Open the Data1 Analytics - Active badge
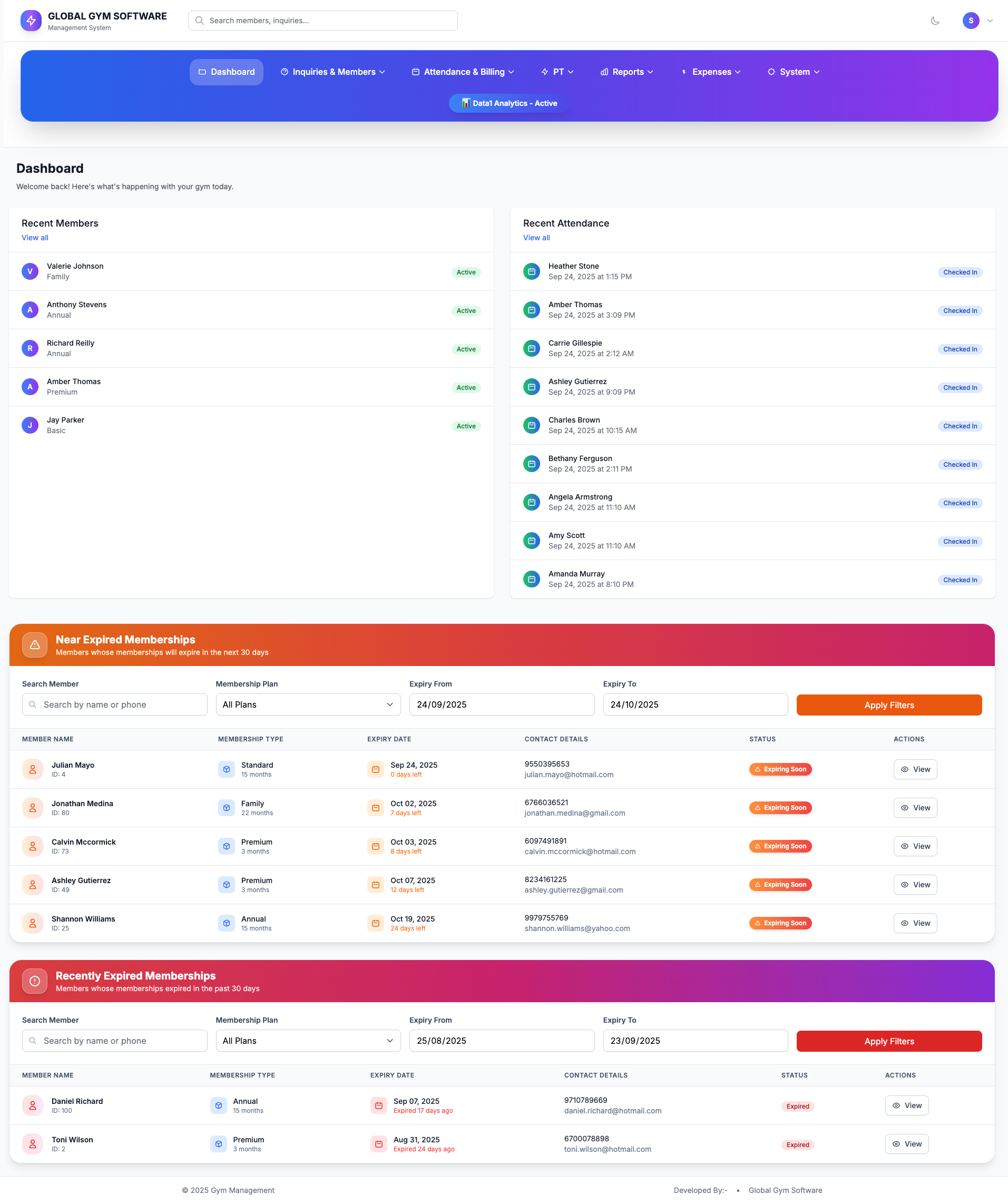The width and height of the screenshot is (1008, 1204). [x=508, y=103]
